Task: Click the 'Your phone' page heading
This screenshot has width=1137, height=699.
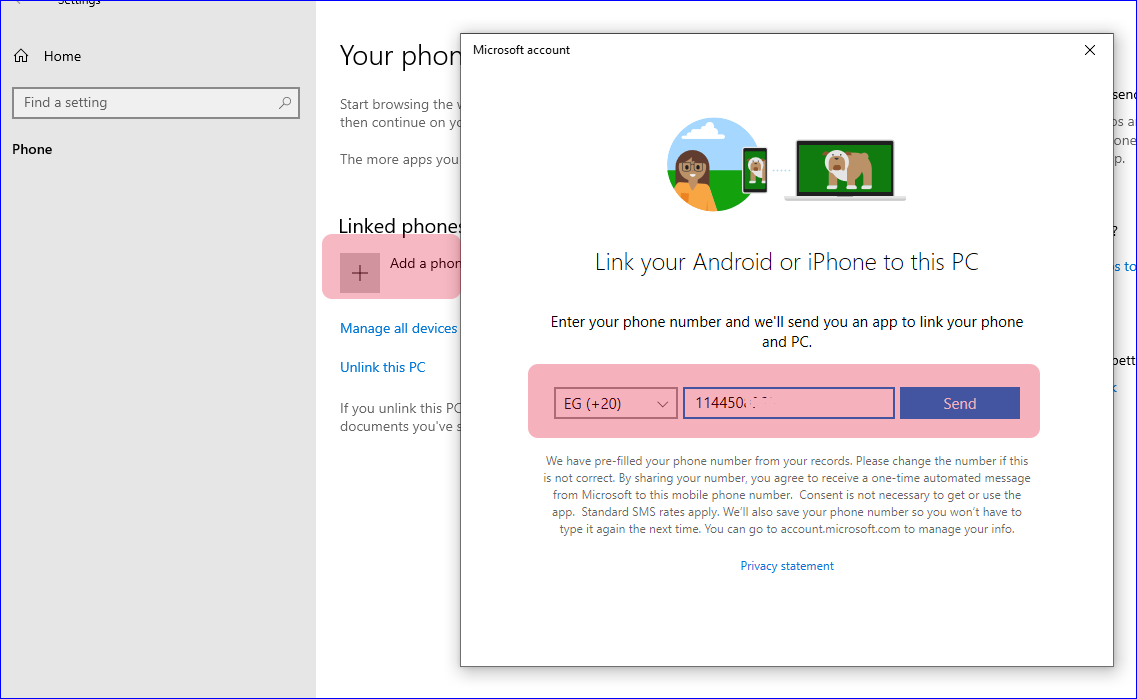Action: pyautogui.click(x=400, y=56)
